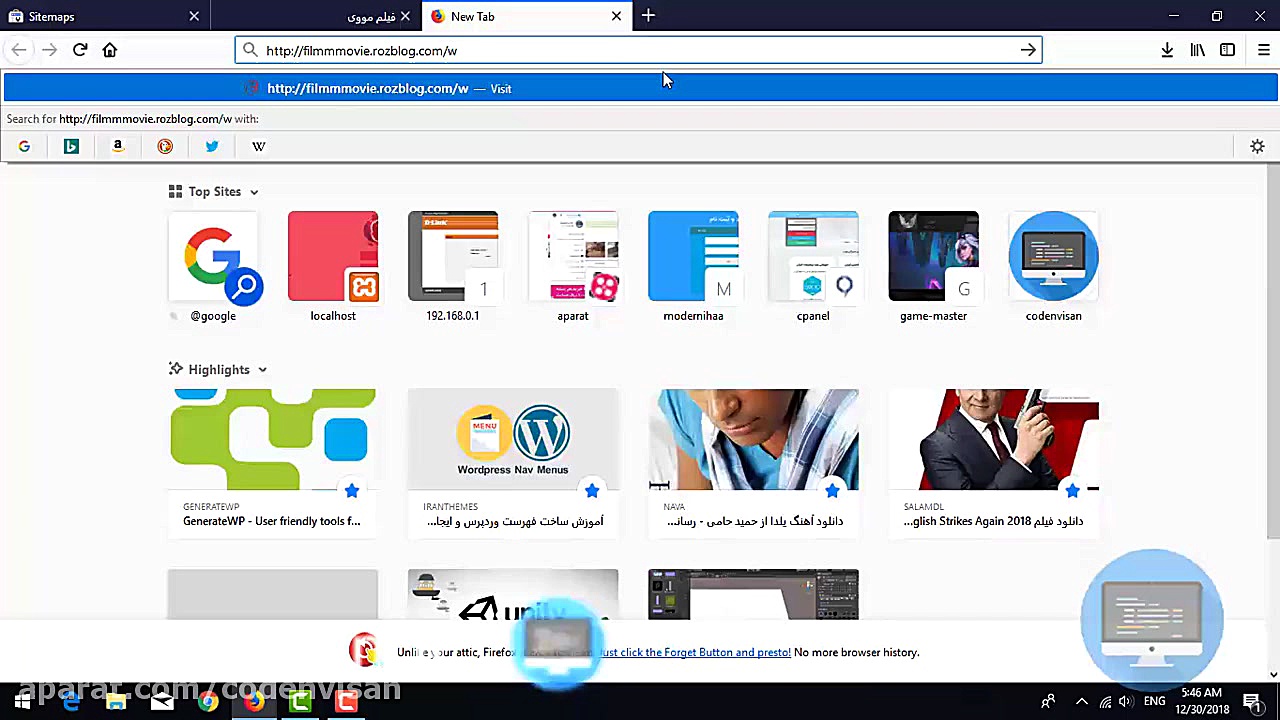
Task: Open the modernihaa top site tile
Action: coord(693,266)
